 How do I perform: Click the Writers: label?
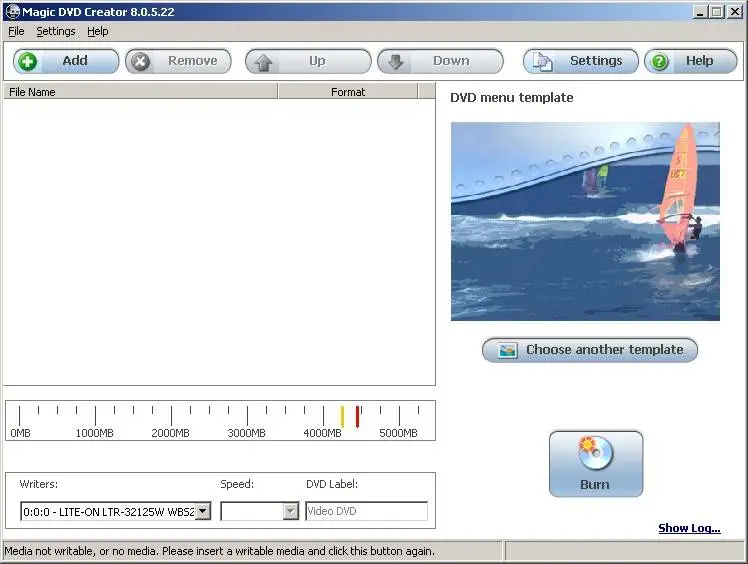pyautogui.click(x=39, y=484)
